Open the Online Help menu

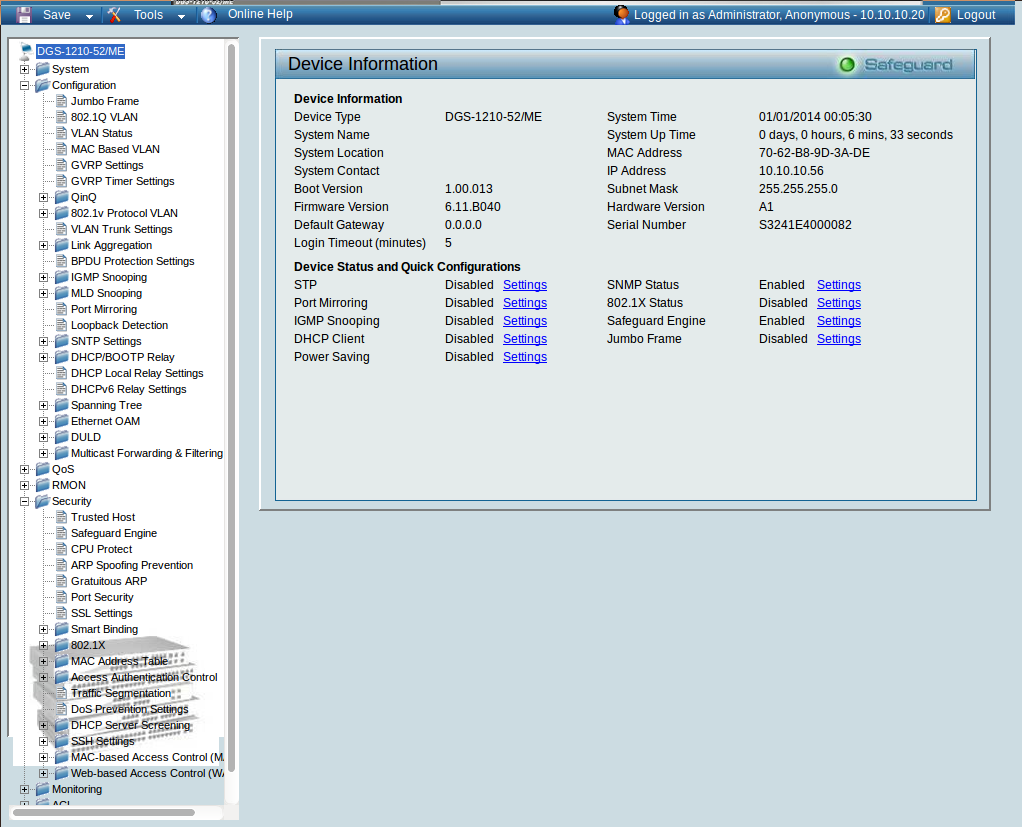click(260, 15)
